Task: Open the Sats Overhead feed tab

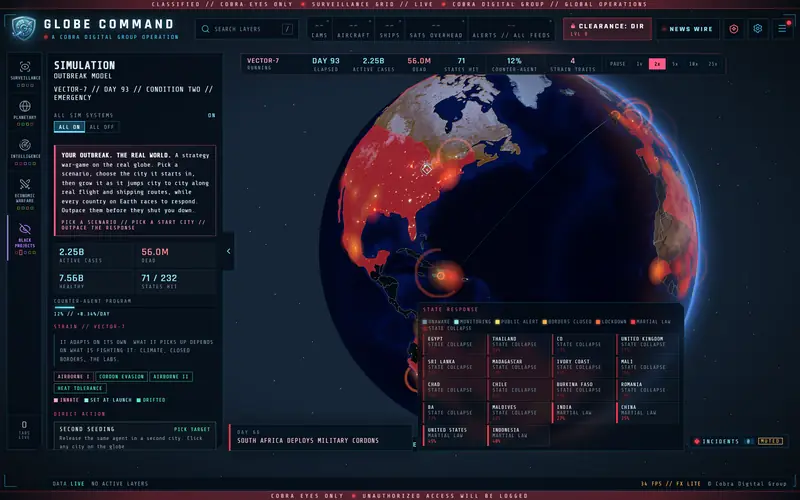Action: (436, 30)
